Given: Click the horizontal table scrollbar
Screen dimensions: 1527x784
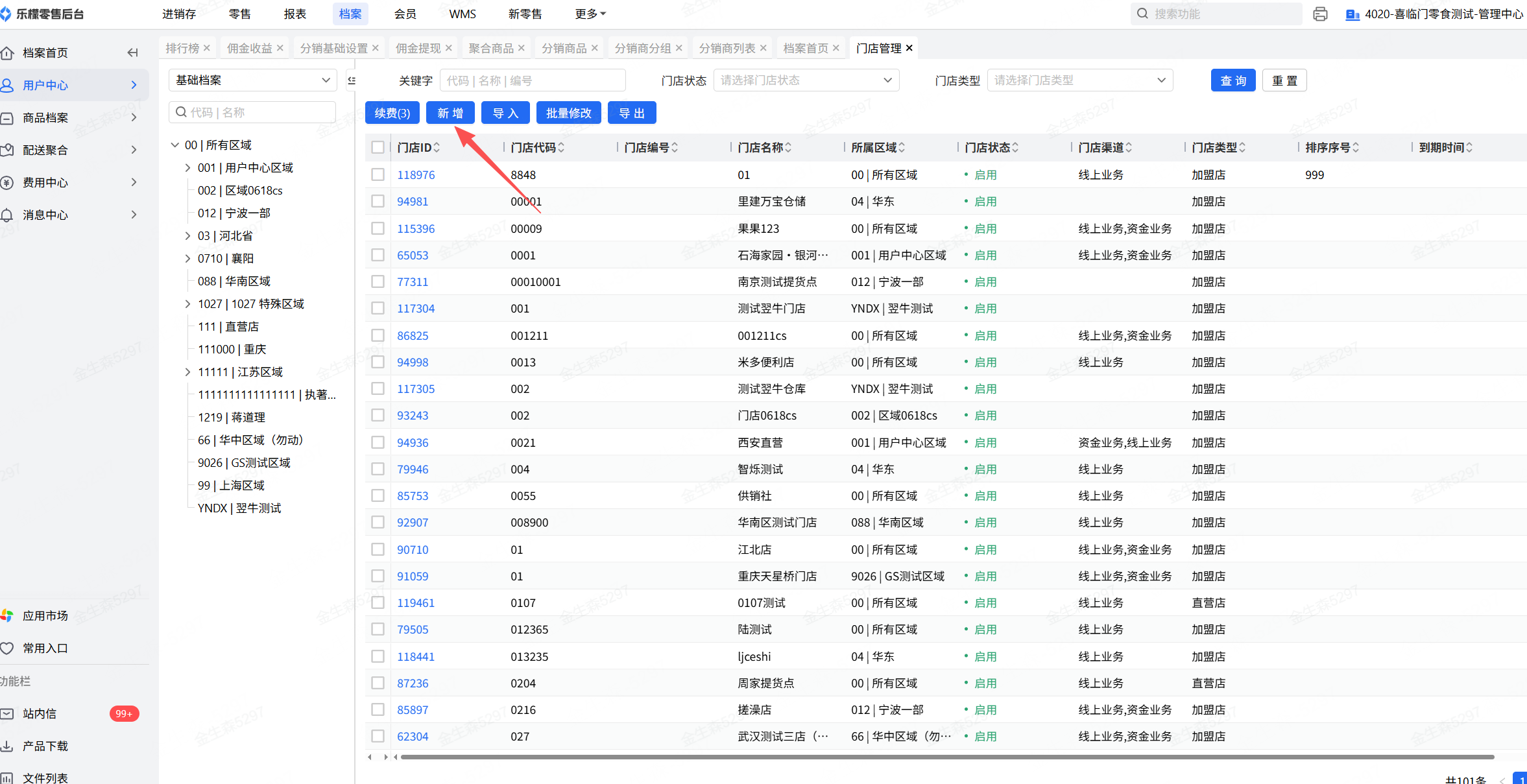Looking at the screenshot, I should 947,757.
